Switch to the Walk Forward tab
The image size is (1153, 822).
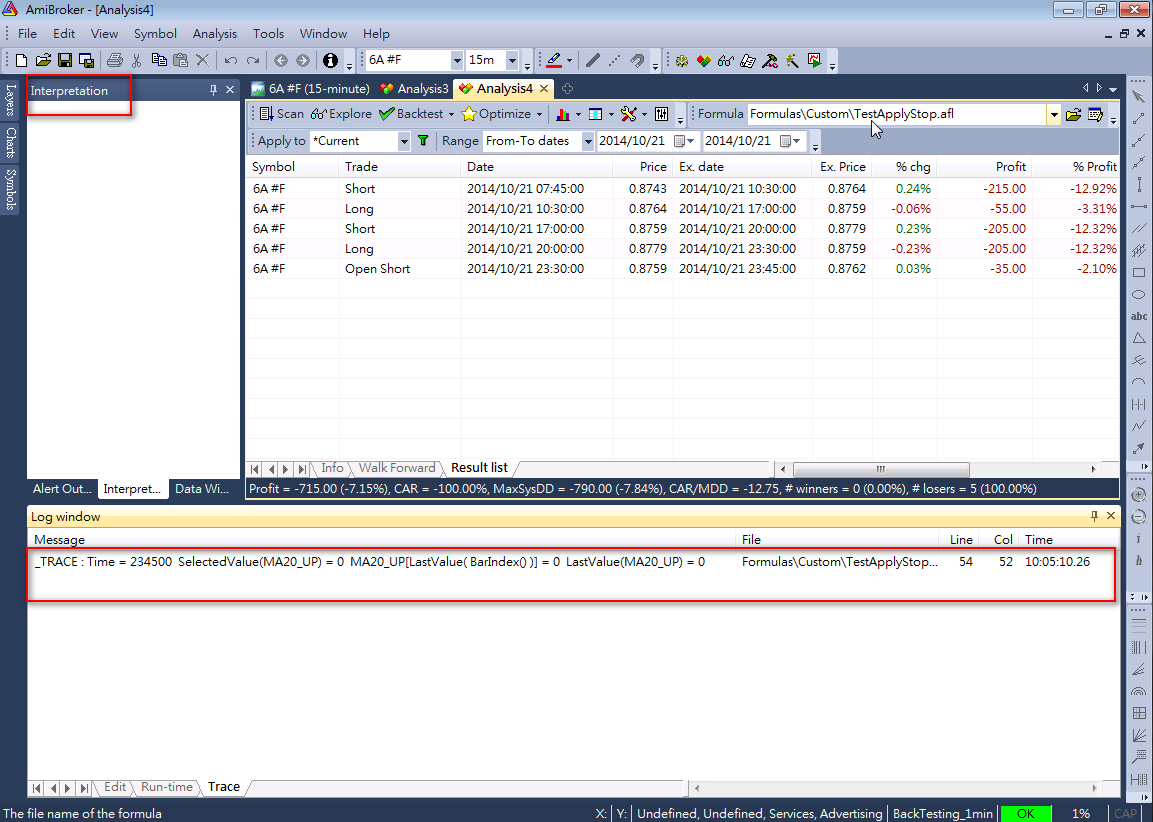[x=397, y=468]
